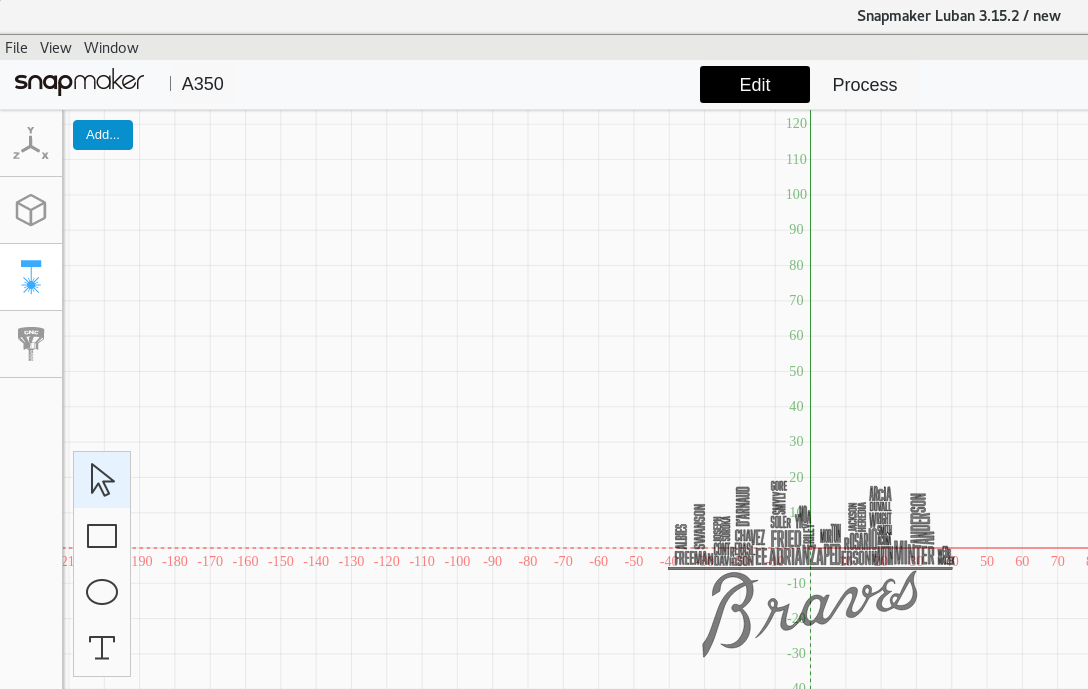1088x689 pixels.
Task: Click the A350 machine model label
Action: coord(202,84)
